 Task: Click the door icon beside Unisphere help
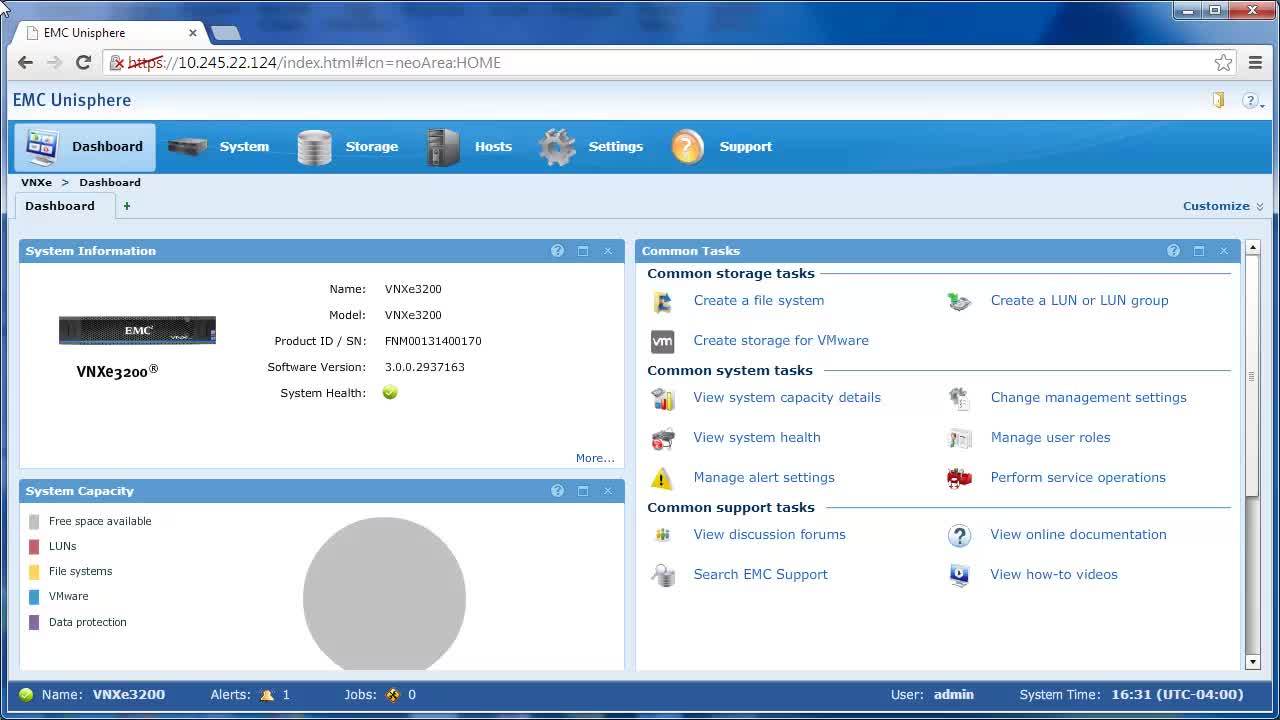[1218, 100]
